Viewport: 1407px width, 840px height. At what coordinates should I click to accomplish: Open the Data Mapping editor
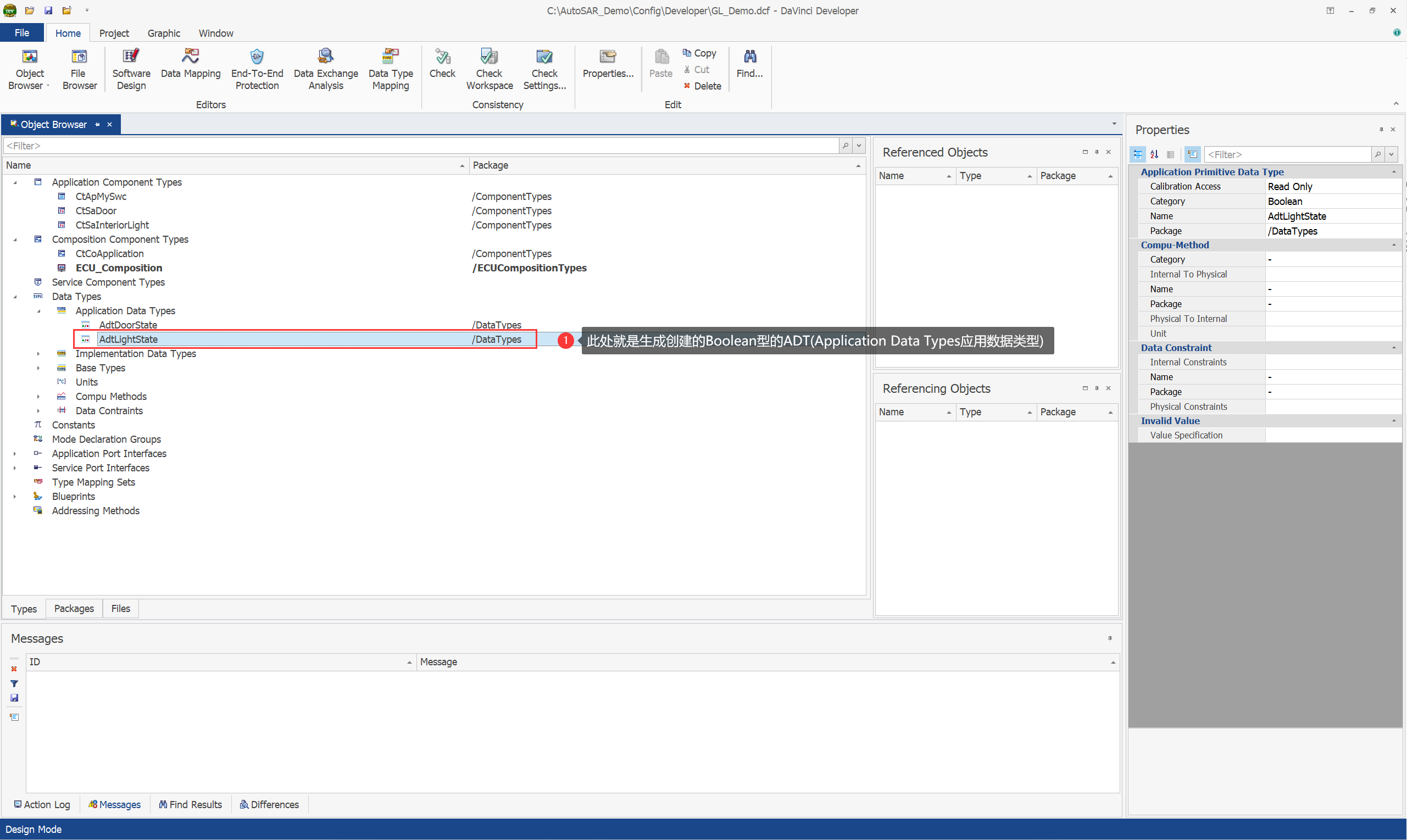[x=190, y=63]
